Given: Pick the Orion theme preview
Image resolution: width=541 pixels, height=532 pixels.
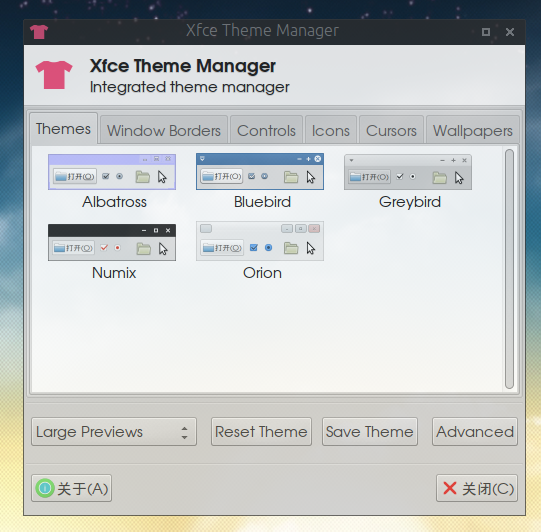Looking at the screenshot, I should pyautogui.click(x=260, y=241).
